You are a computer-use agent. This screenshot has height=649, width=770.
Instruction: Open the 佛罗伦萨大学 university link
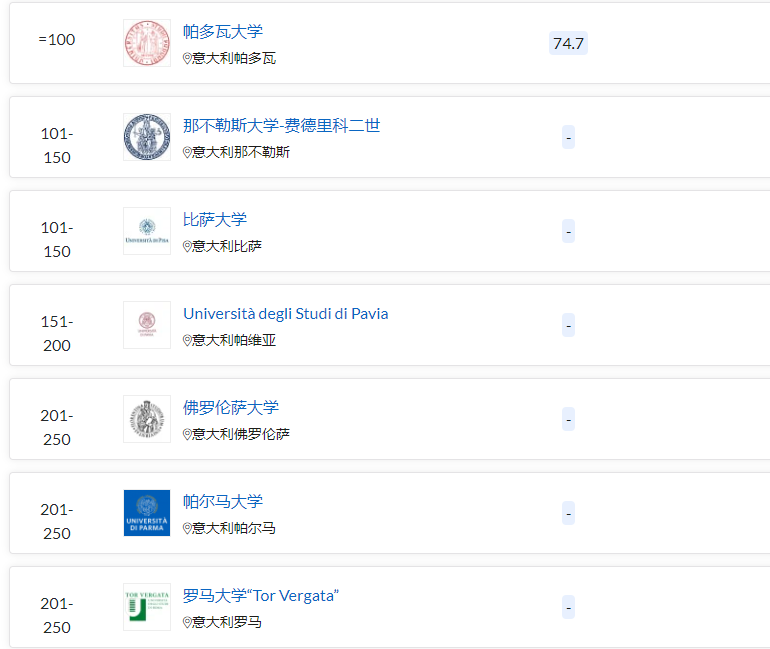(231, 407)
